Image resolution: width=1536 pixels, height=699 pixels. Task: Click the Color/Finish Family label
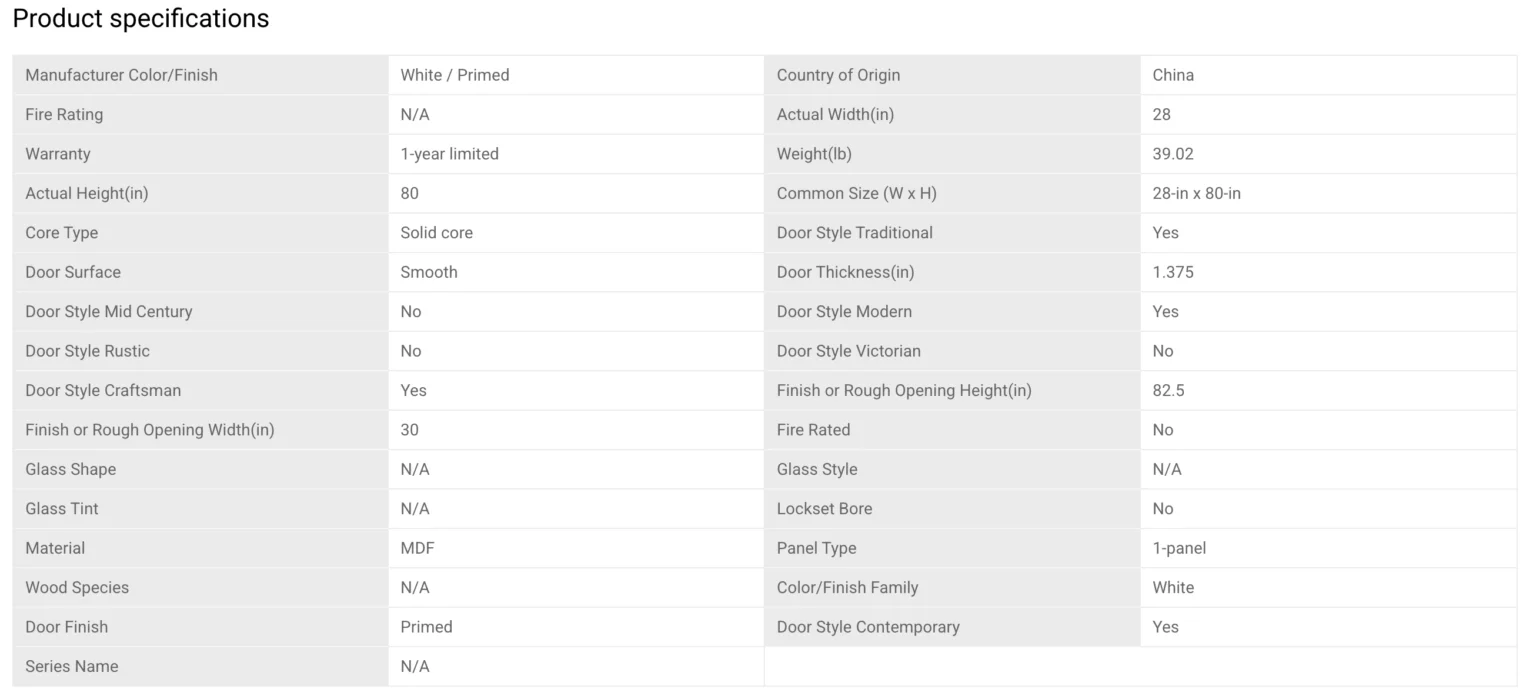[847, 588]
